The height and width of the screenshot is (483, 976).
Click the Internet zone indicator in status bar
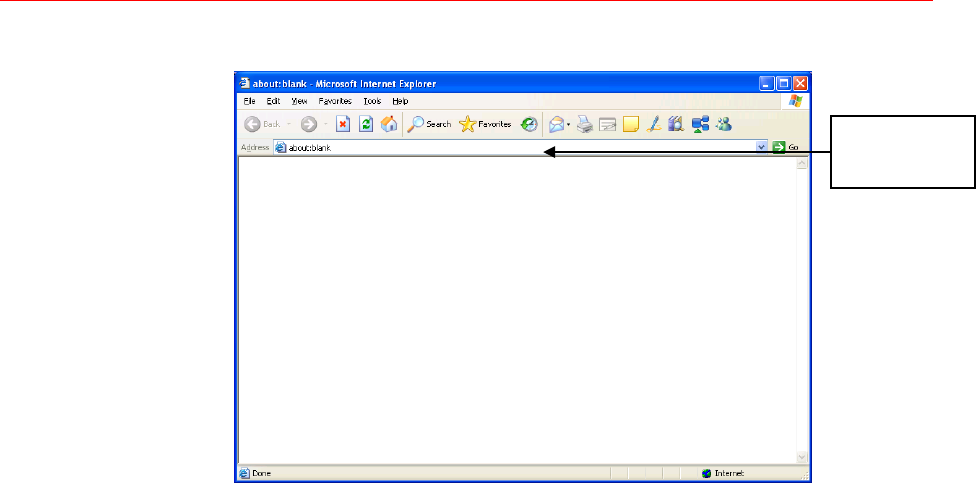click(723, 473)
